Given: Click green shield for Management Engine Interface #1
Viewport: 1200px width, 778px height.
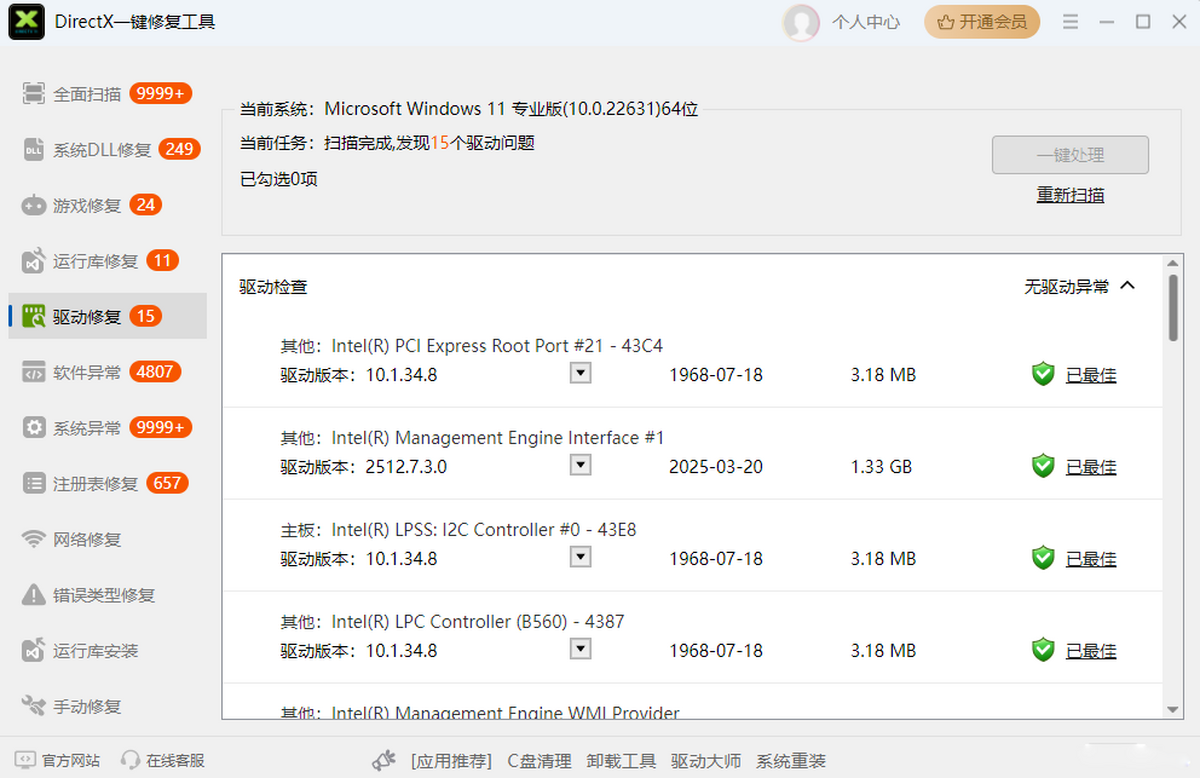Looking at the screenshot, I should tap(1043, 466).
